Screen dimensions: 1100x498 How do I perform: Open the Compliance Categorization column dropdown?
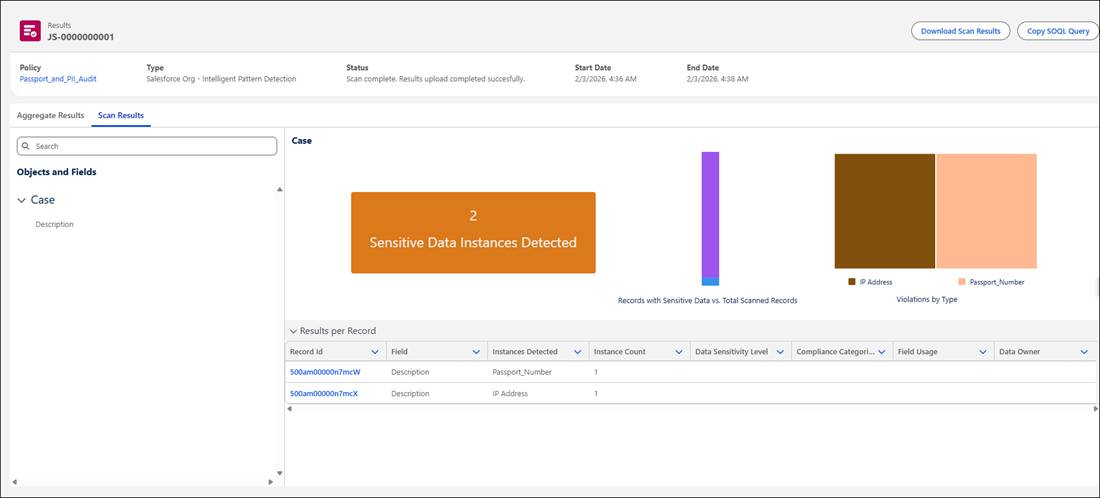click(x=881, y=352)
